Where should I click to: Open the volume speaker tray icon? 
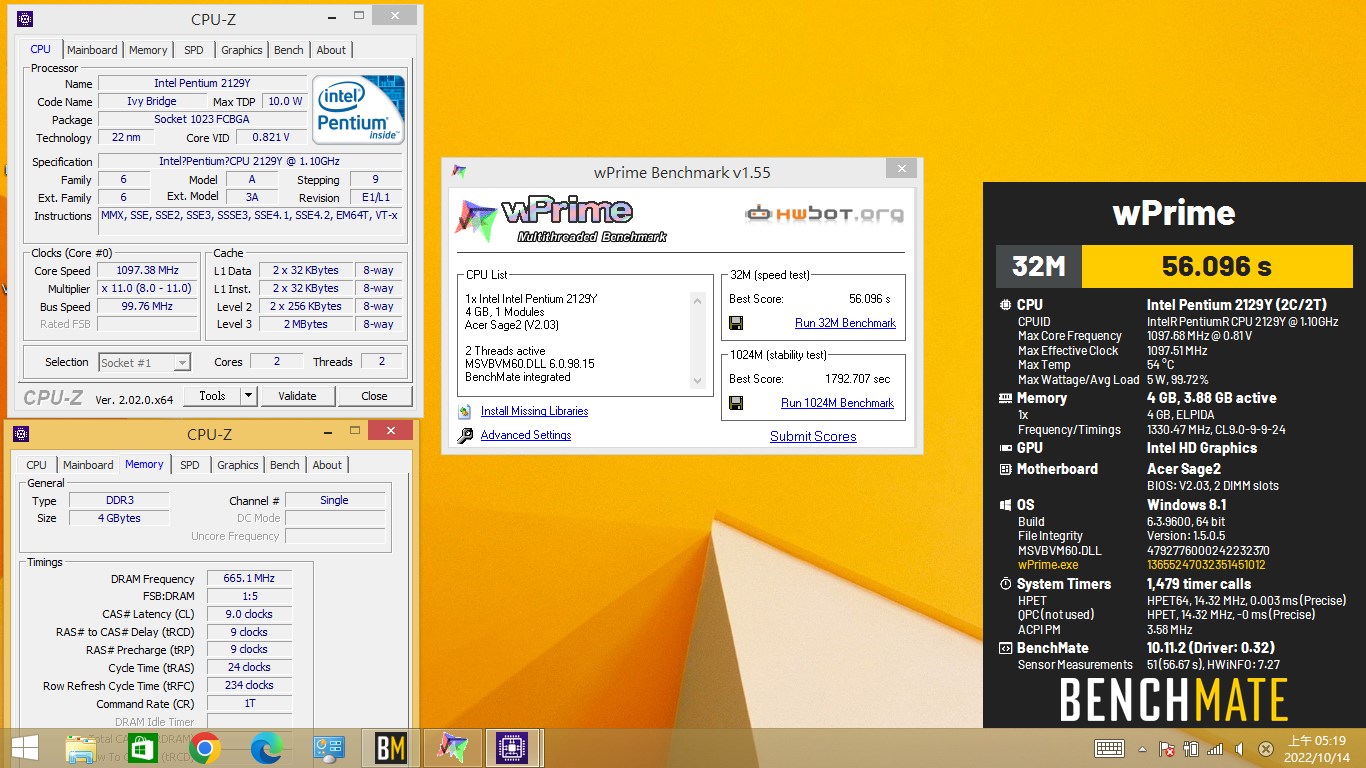1240,749
